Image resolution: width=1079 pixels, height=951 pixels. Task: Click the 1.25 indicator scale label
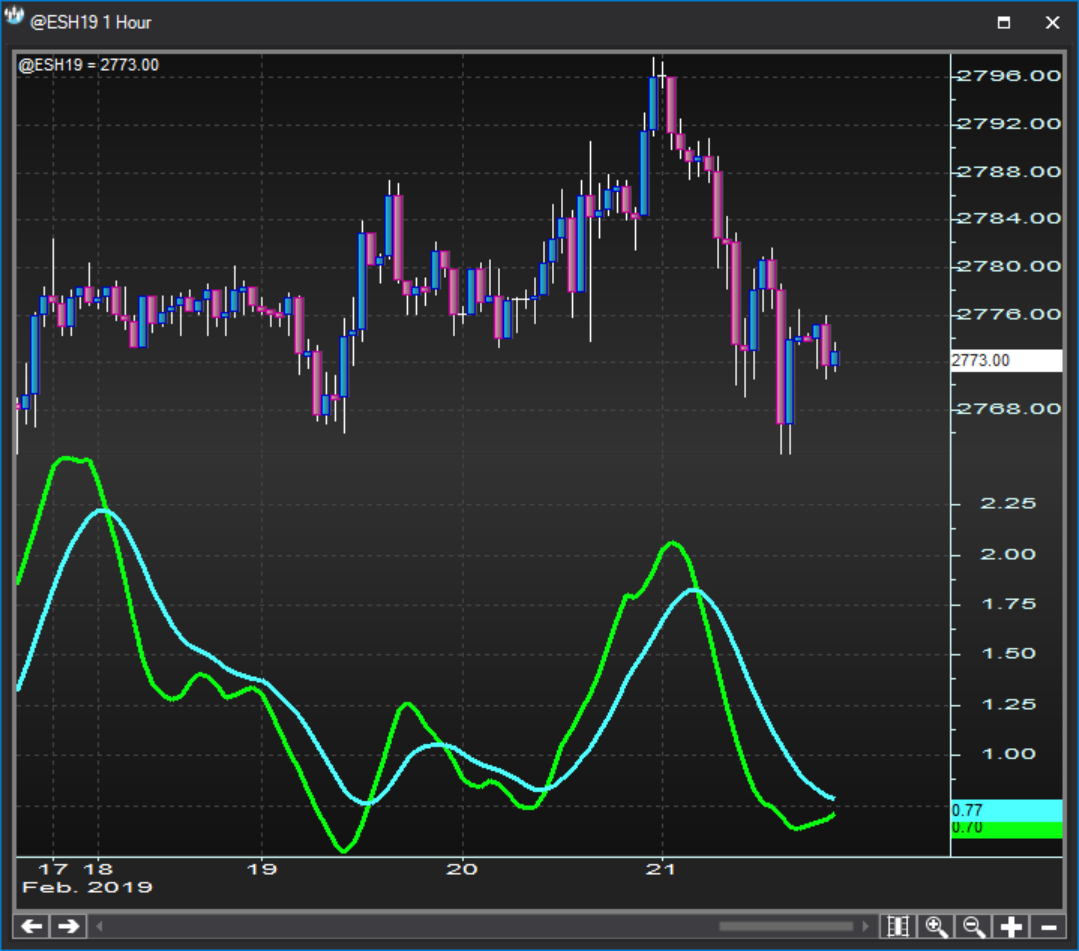(x=1008, y=705)
